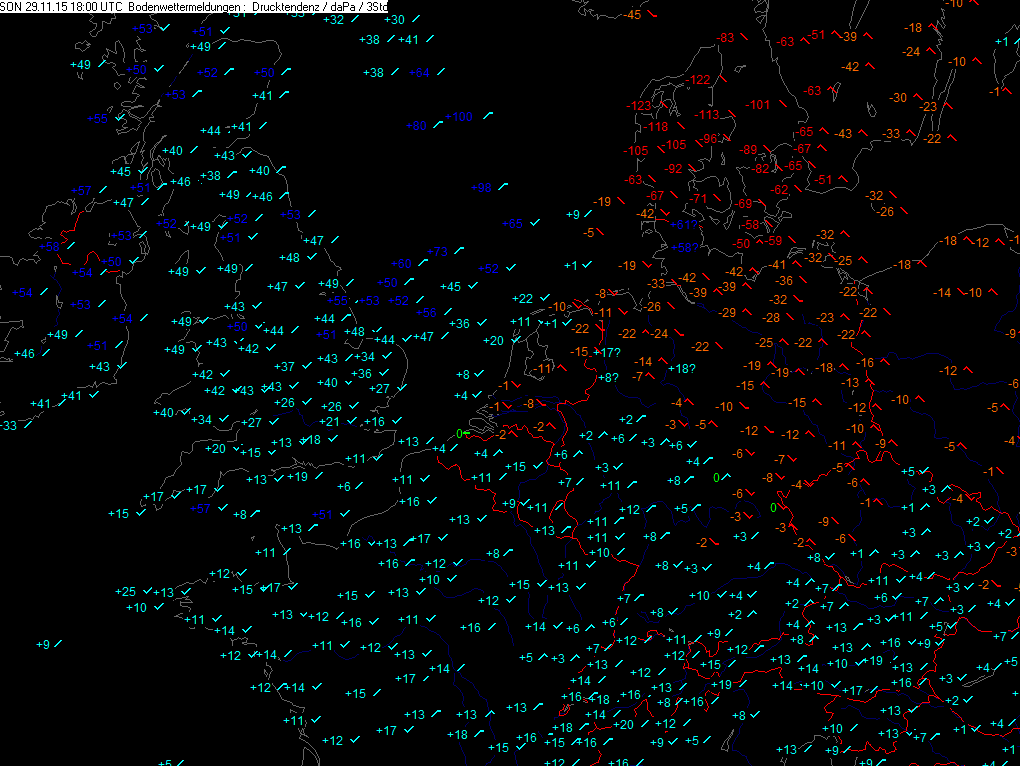Select the -123 pressure reading
Image resolution: width=1020 pixels, height=766 pixels.
pos(637,106)
